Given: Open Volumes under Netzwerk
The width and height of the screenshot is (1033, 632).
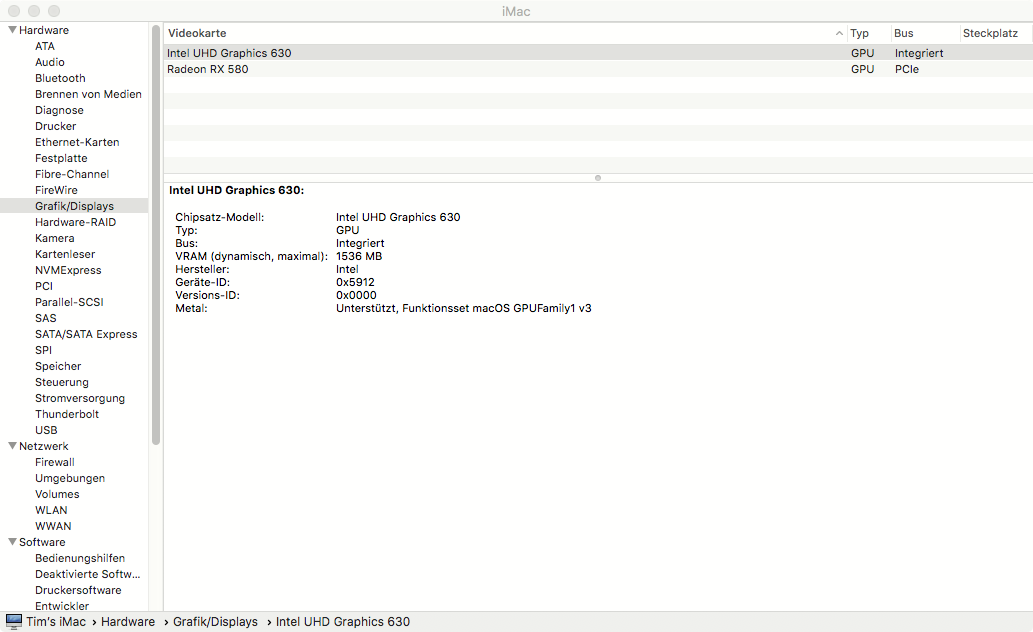Looking at the screenshot, I should tap(57, 494).
